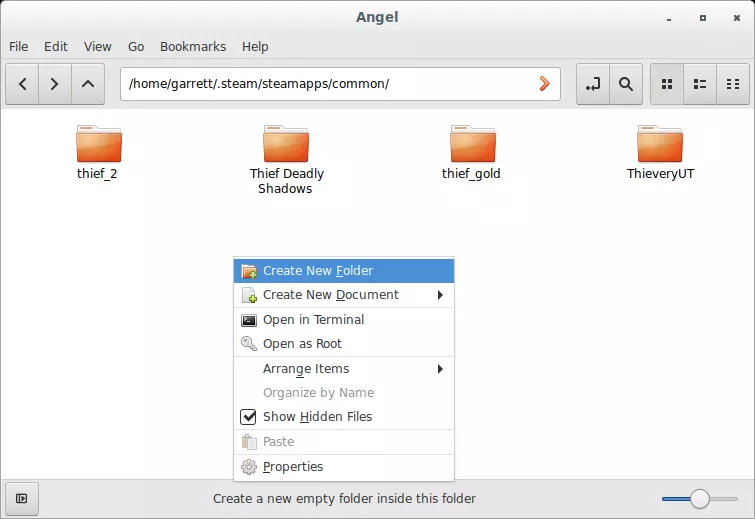Viewport: 755px width, 519px height.
Task: Switch to compact view
Action: pos(733,84)
